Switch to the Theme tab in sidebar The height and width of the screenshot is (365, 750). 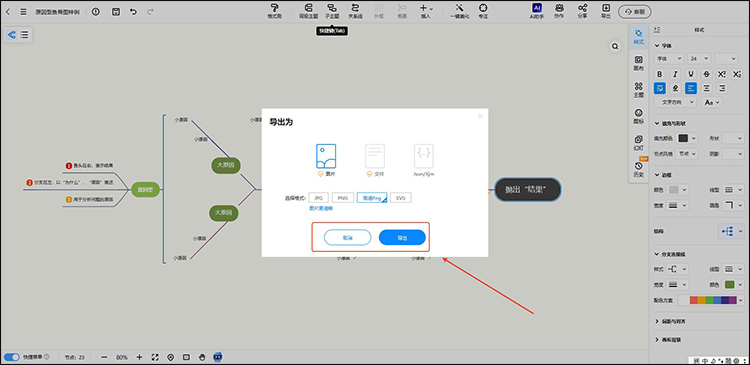639,89
